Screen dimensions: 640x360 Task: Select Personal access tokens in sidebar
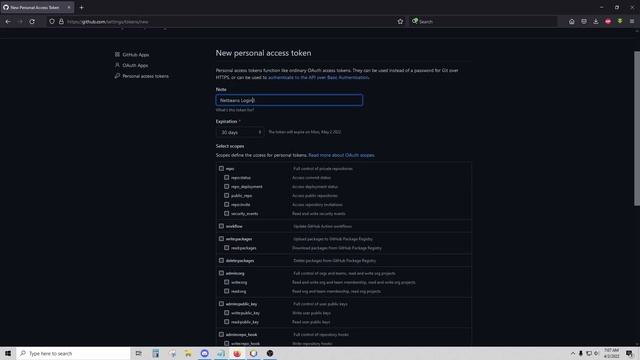[x=145, y=76]
